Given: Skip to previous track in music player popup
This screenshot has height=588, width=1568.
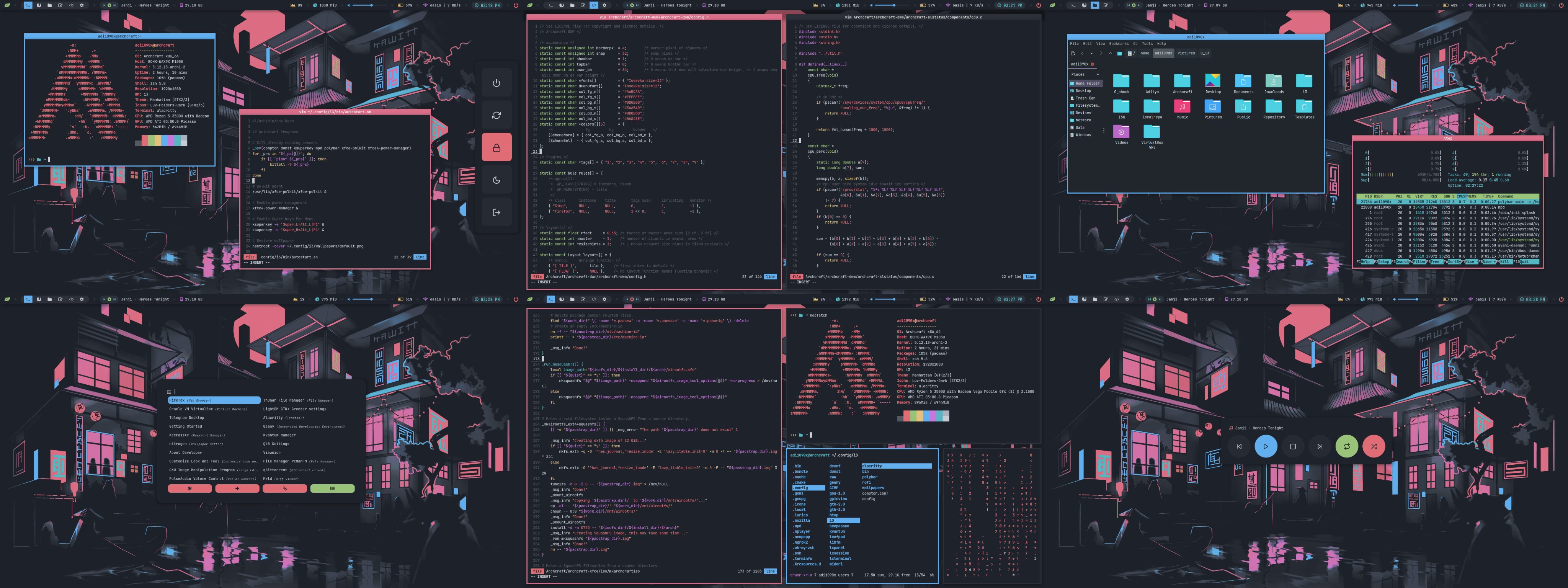Looking at the screenshot, I should pos(1239,446).
